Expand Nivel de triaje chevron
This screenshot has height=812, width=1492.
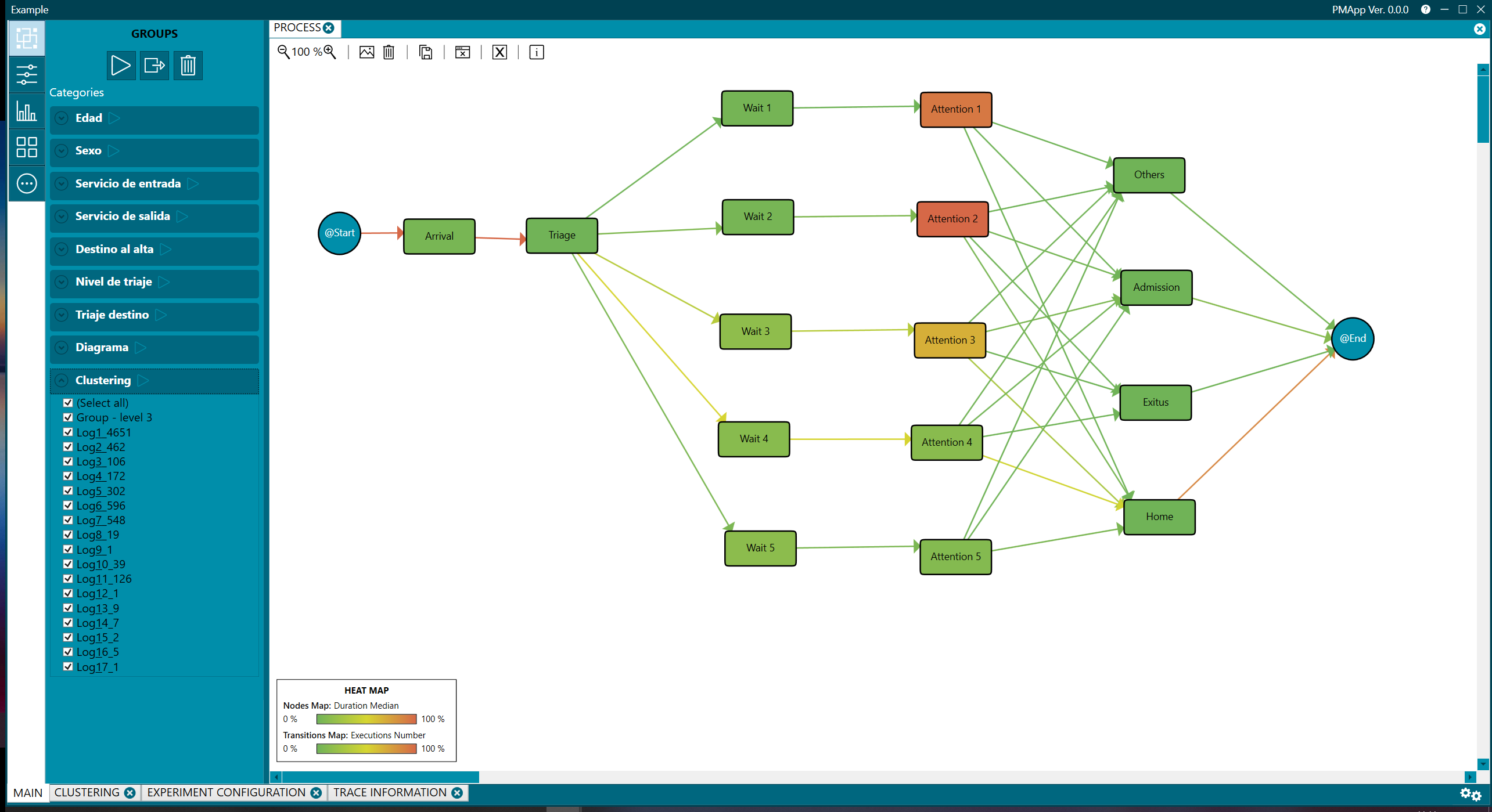click(62, 282)
